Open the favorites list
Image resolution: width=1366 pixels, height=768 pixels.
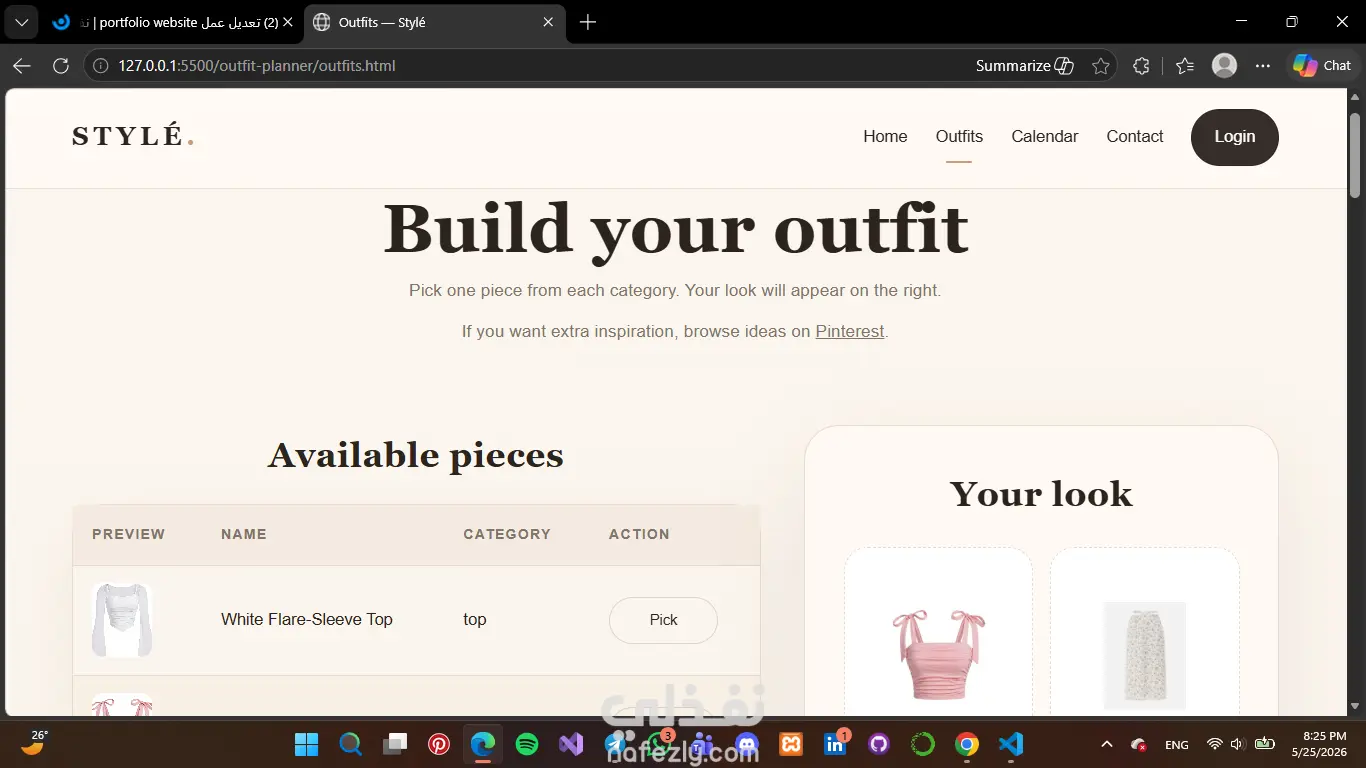tap(1185, 66)
